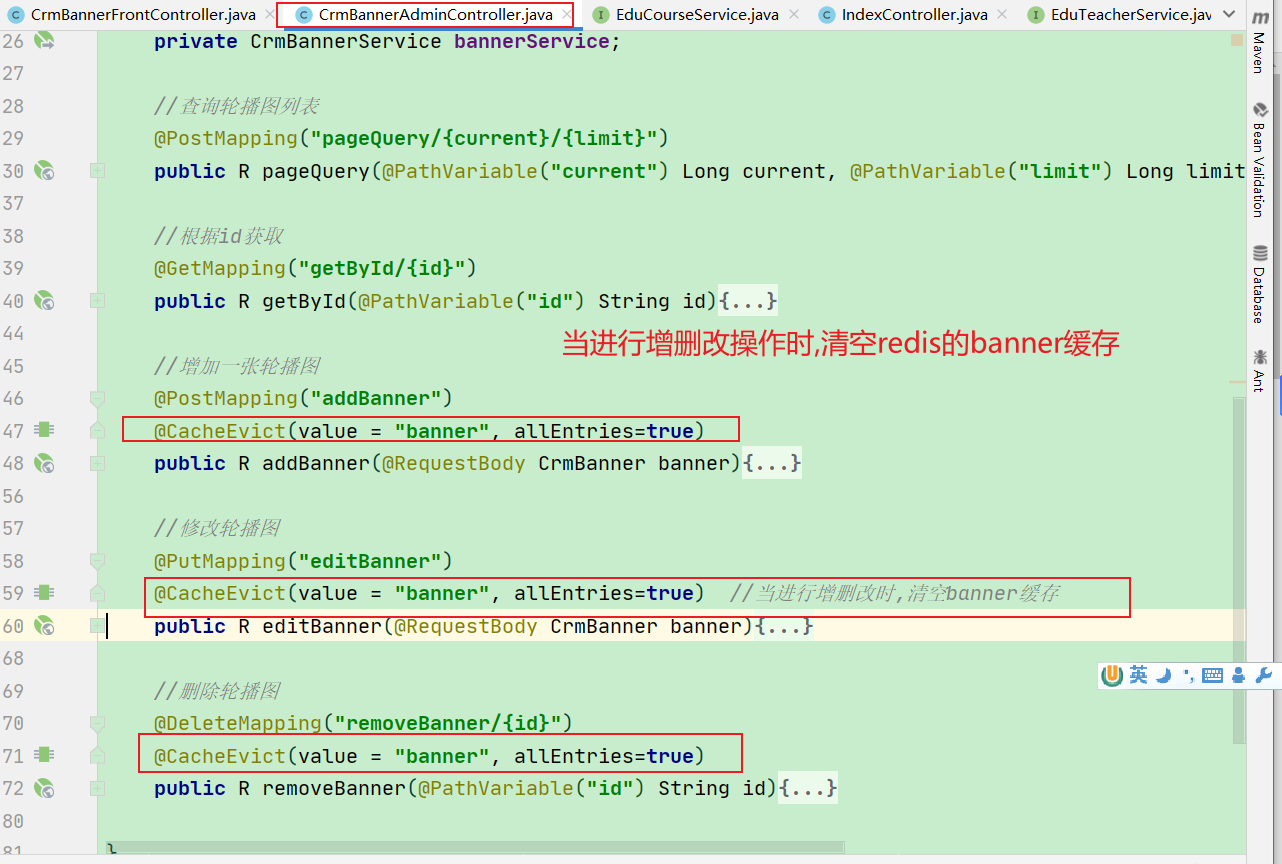The image size is (1282, 864).
Task: Click the interface icon on EduCourseService.java tab
Action: tap(600, 15)
